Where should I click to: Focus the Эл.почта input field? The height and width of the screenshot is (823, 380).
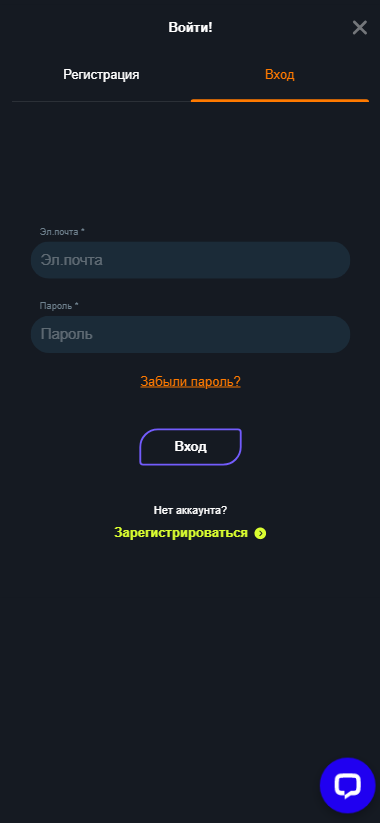point(190,260)
